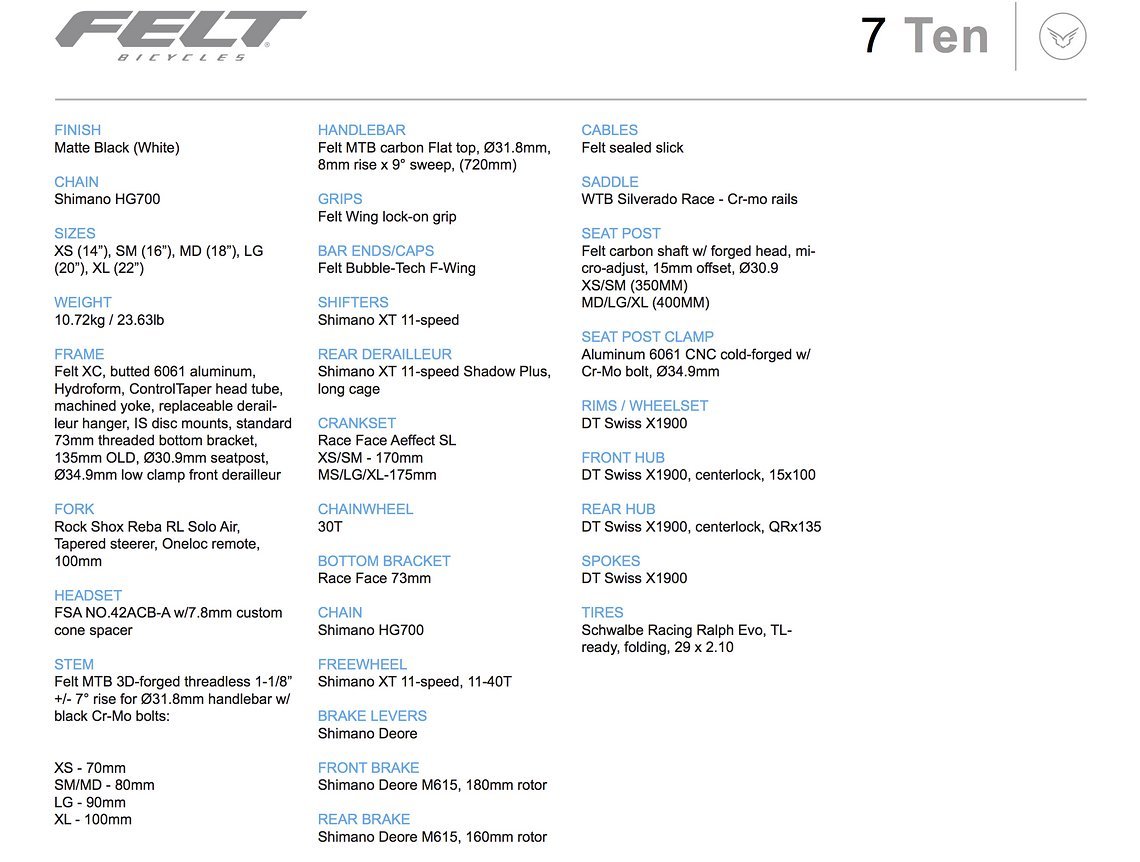
Task: Select the REAR DERAILLEUR heading
Action: [385, 354]
